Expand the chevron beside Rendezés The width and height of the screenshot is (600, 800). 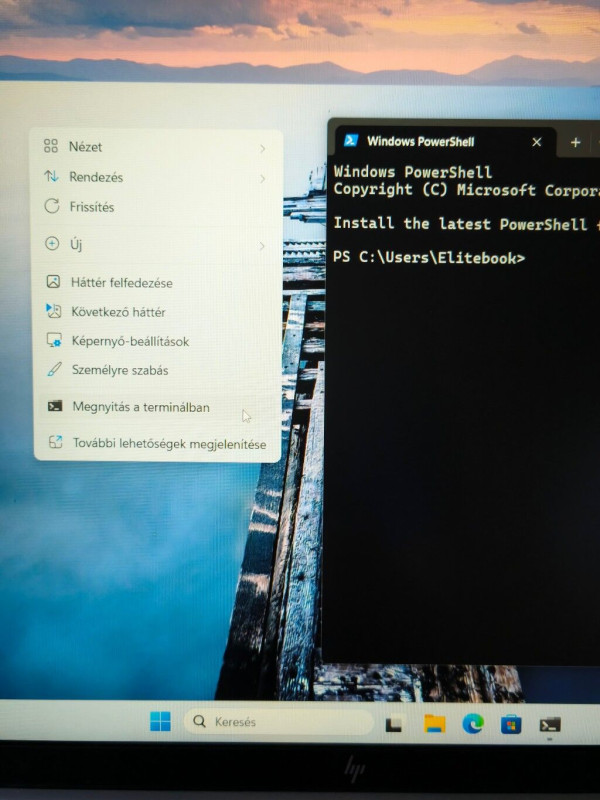pos(262,179)
